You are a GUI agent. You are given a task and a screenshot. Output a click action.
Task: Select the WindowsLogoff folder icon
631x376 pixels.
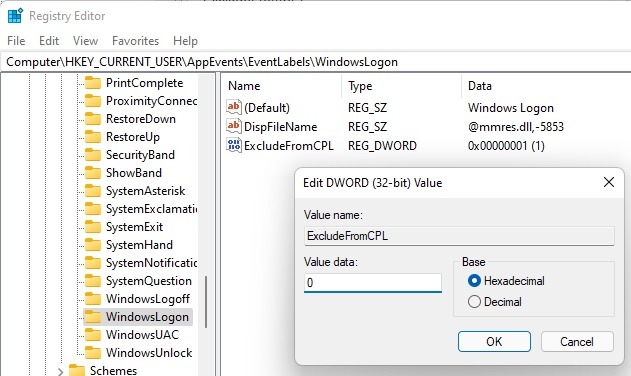[x=93, y=299]
